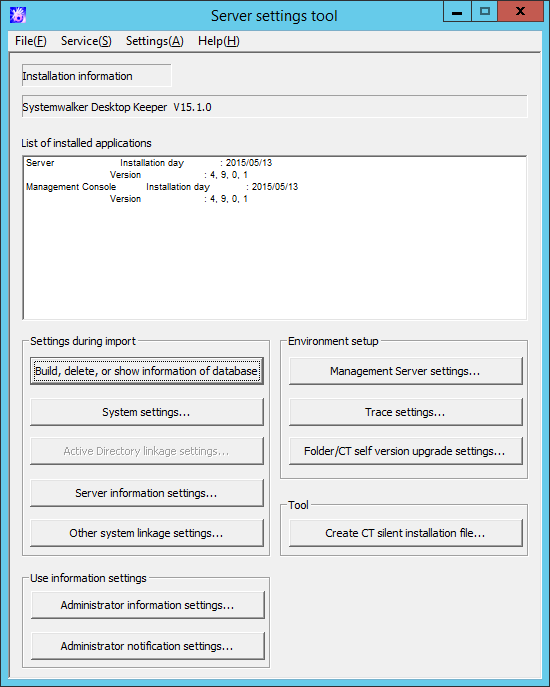This screenshot has width=550, height=687.
Task: Open Trace settings
Action: pos(405,412)
